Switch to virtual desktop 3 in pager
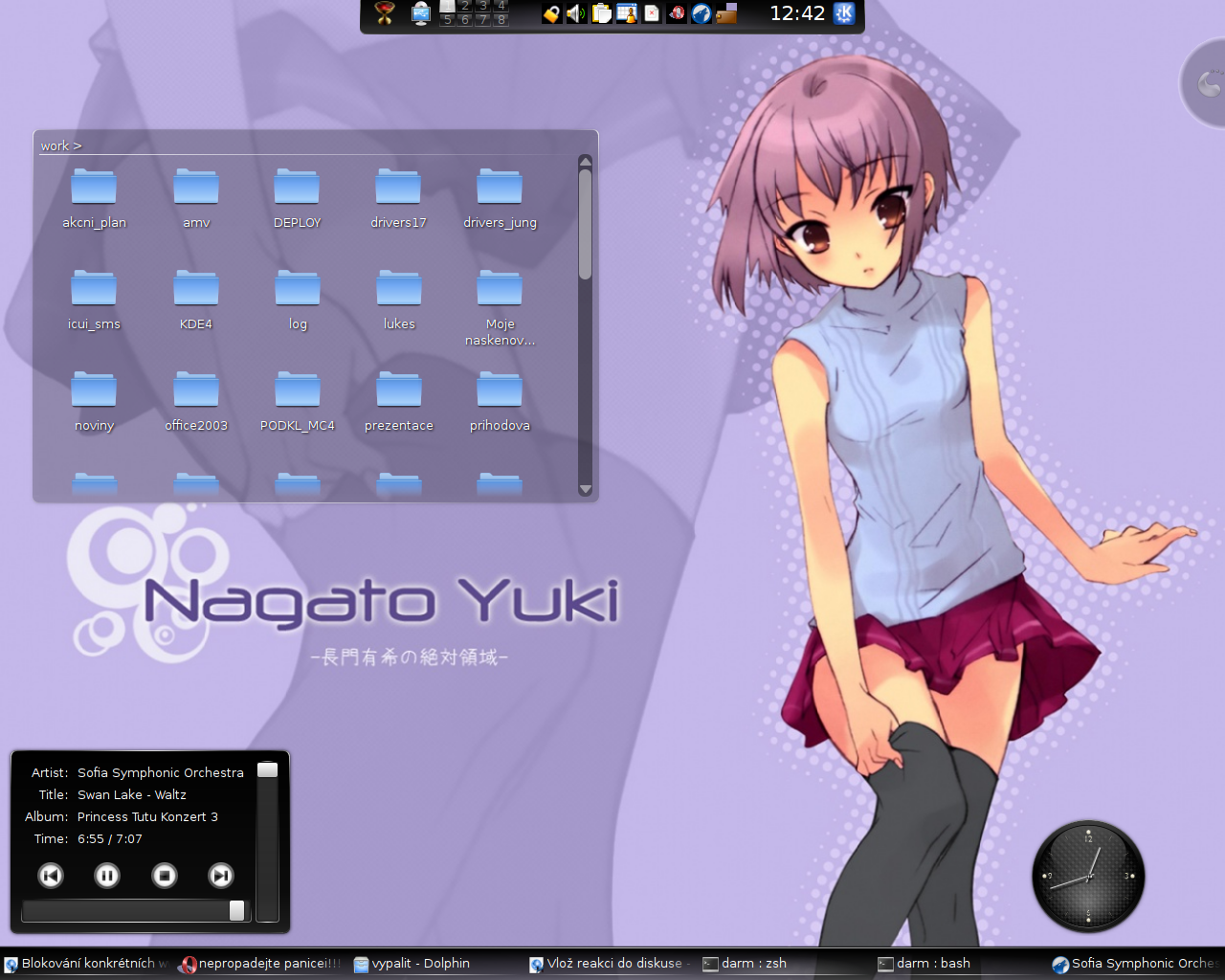 (483, 6)
